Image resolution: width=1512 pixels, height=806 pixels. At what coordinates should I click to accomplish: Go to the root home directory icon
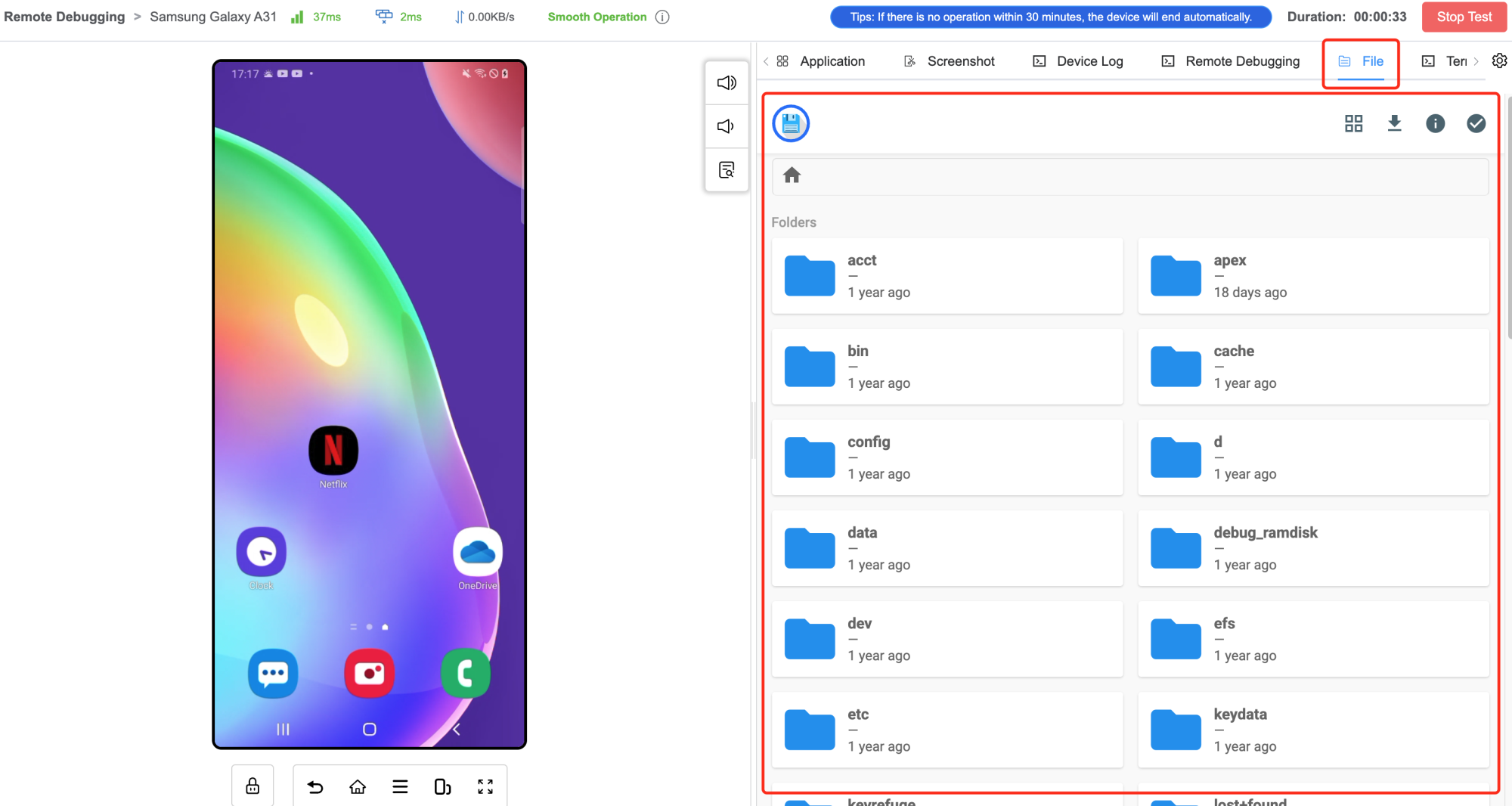click(792, 175)
